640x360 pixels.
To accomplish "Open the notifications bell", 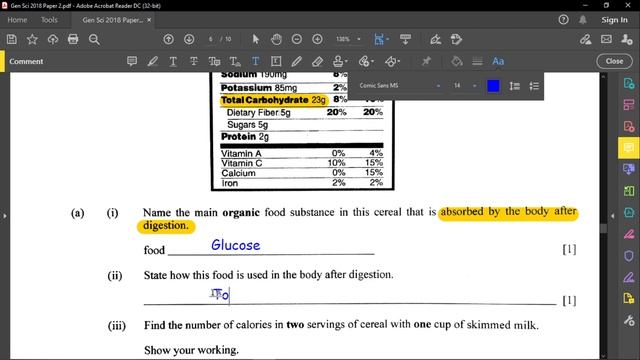I will coord(583,20).
